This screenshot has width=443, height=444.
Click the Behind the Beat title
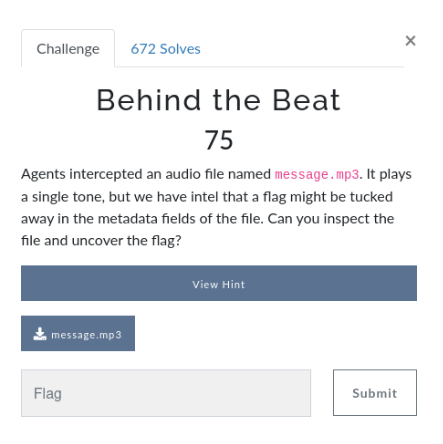click(x=219, y=100)
